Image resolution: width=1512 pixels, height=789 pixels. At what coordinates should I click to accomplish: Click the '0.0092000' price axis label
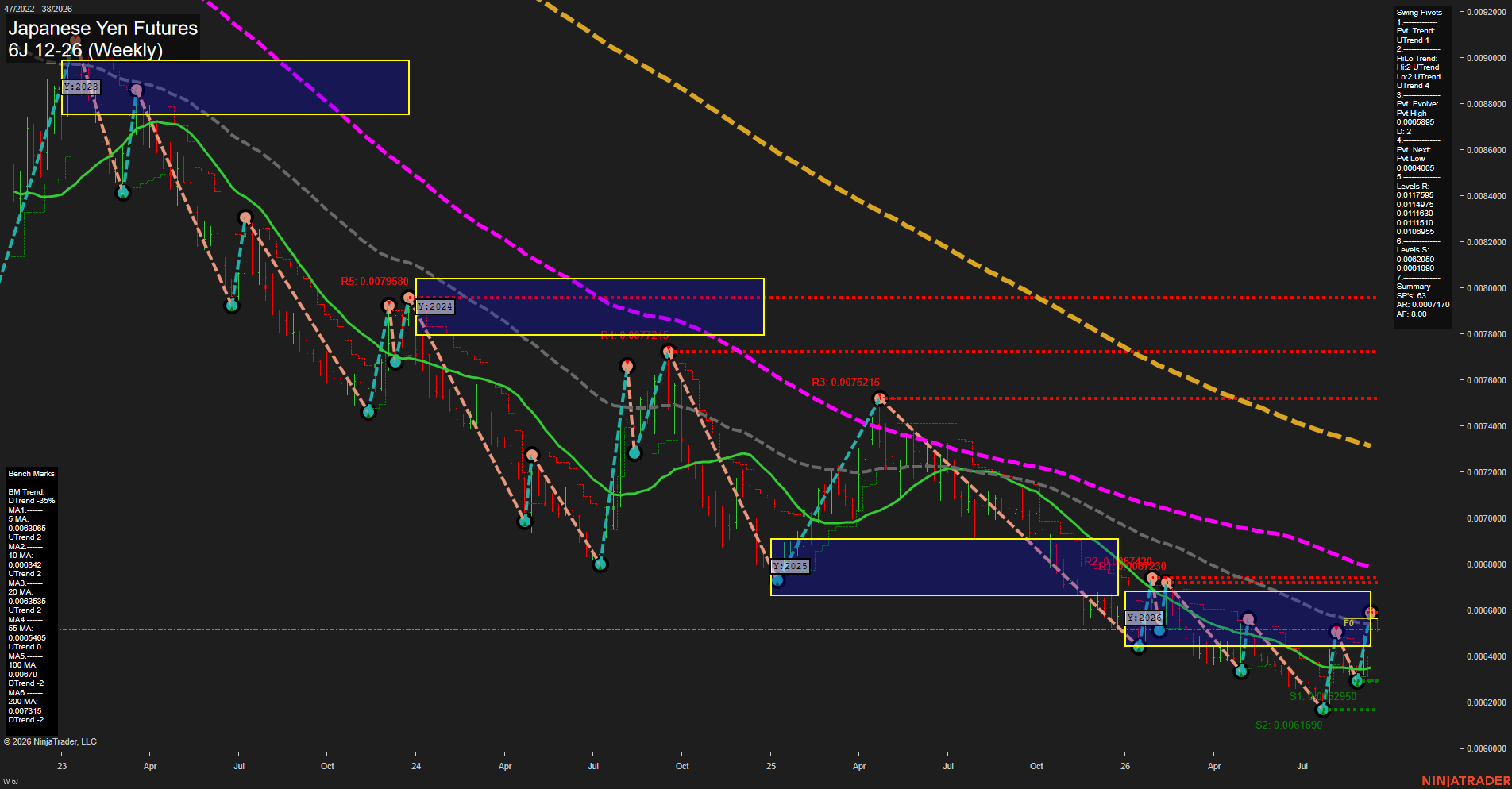1487,12
